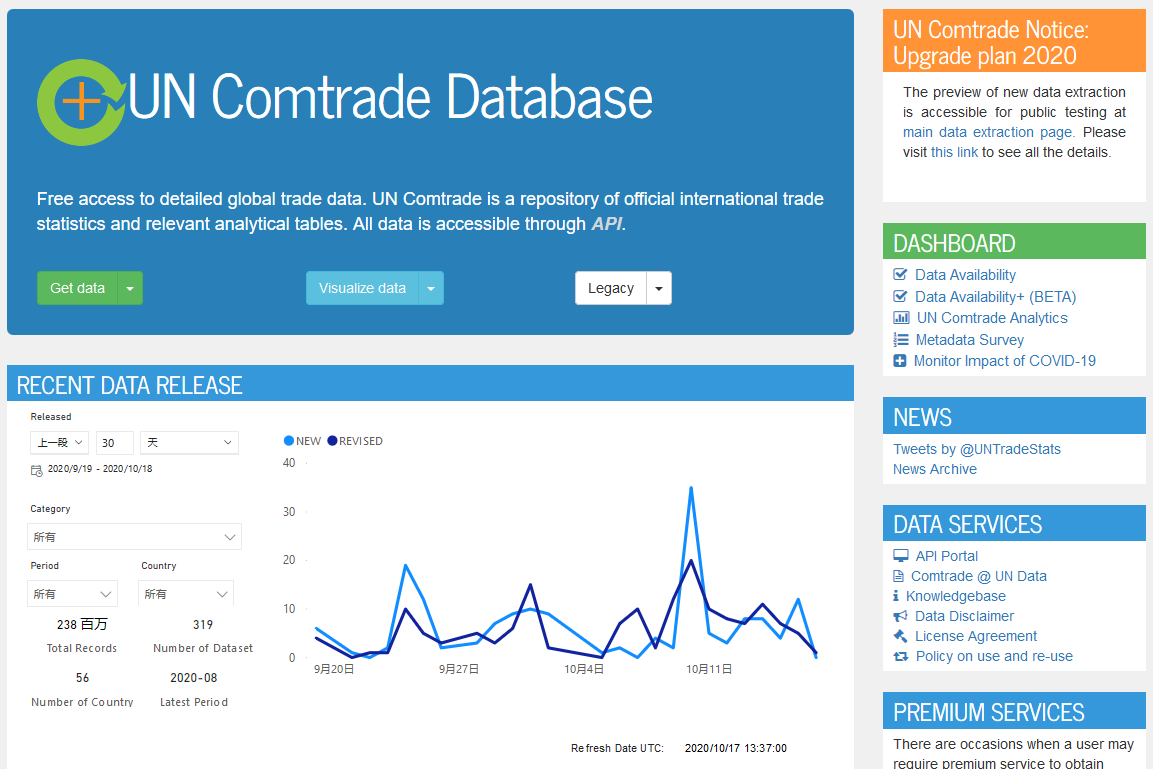This screenshot has height=769, width=1153.
Task: Open News Archive link
Action: coord(935,469)
